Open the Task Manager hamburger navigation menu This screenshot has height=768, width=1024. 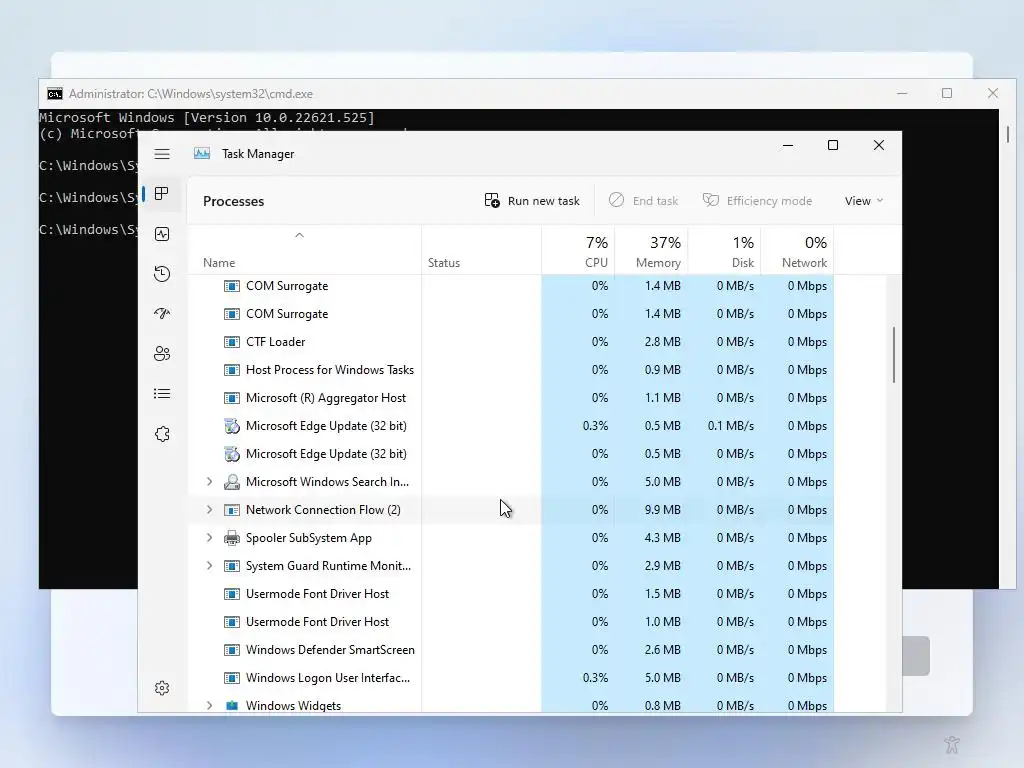(162, 154)
